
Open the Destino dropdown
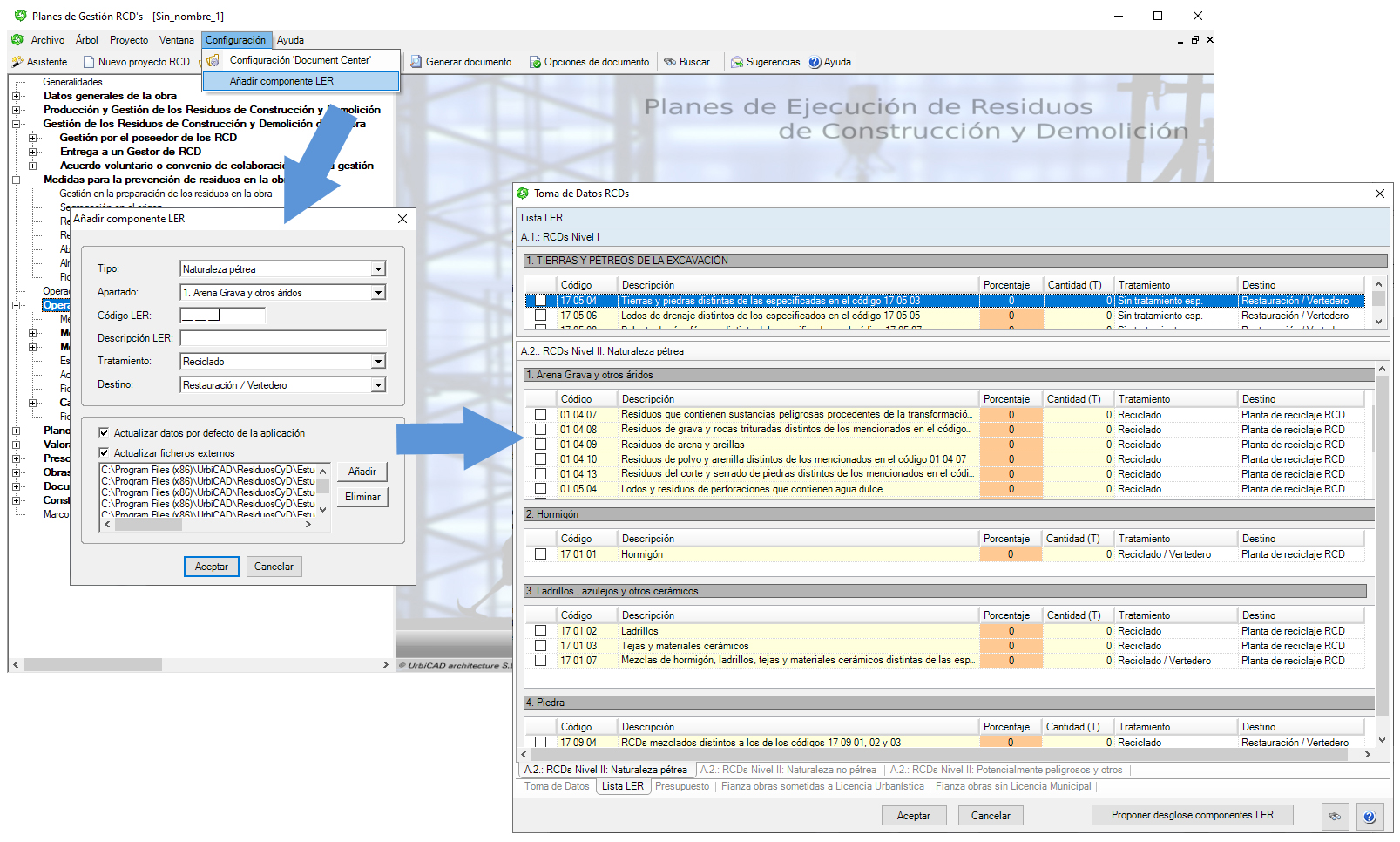click(378, 385)
